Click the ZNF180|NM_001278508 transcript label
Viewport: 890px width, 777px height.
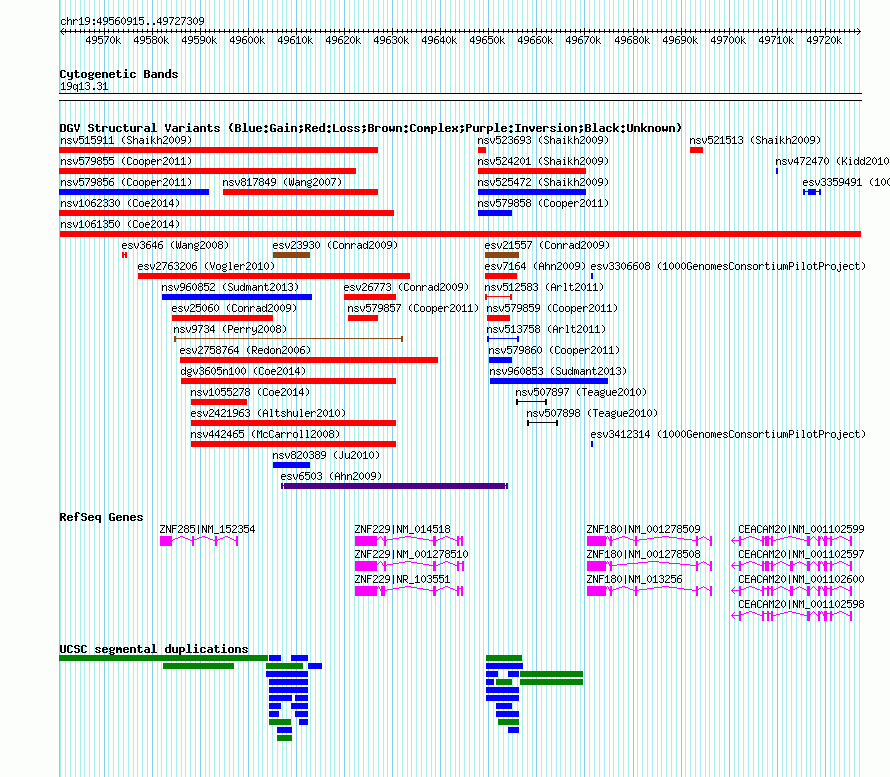tap(644, 554)
